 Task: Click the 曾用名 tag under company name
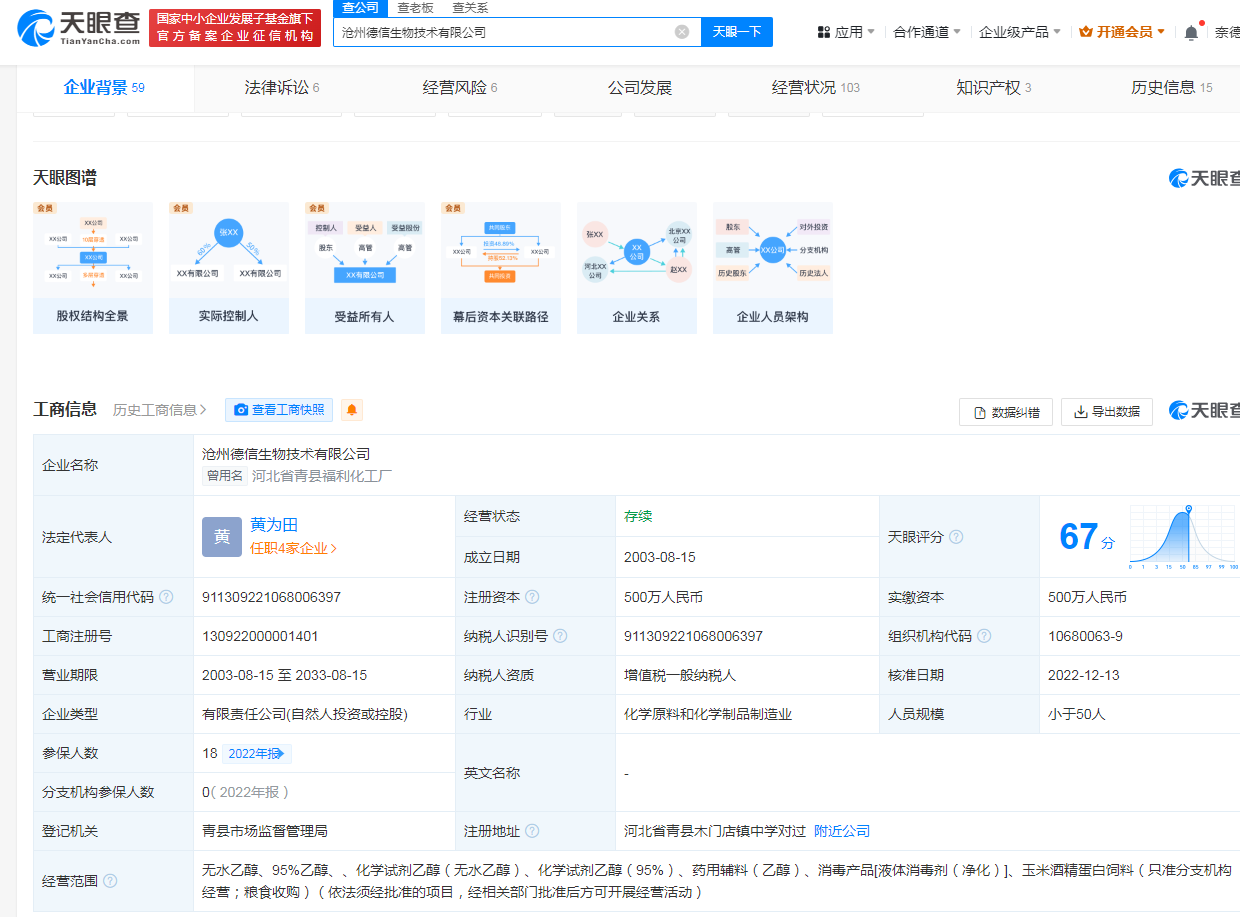click(x=225, y=476)
